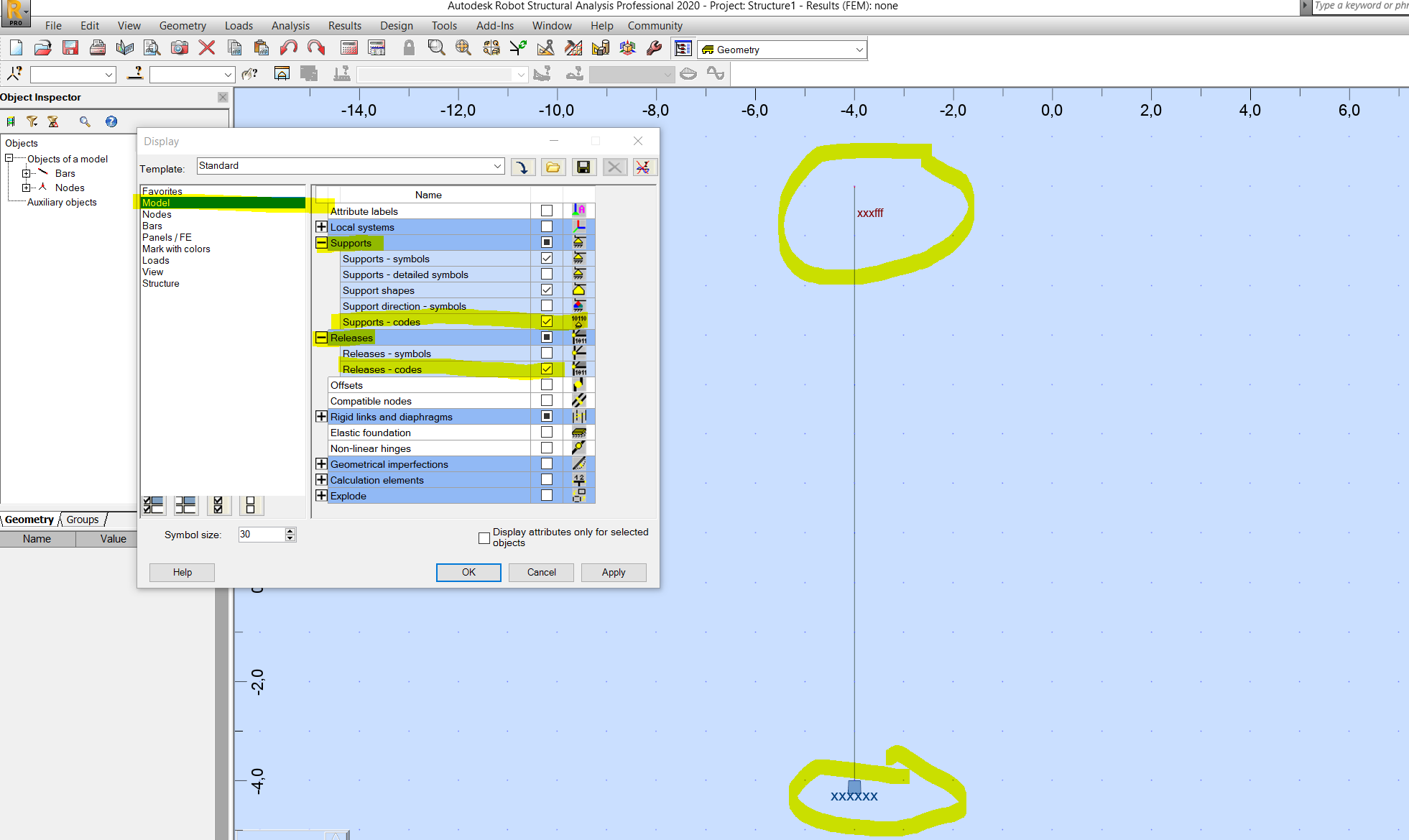Open a template file with the folder icon
Image resolution: width=1409 pixels, height=840 pixels.
(553, 167)
